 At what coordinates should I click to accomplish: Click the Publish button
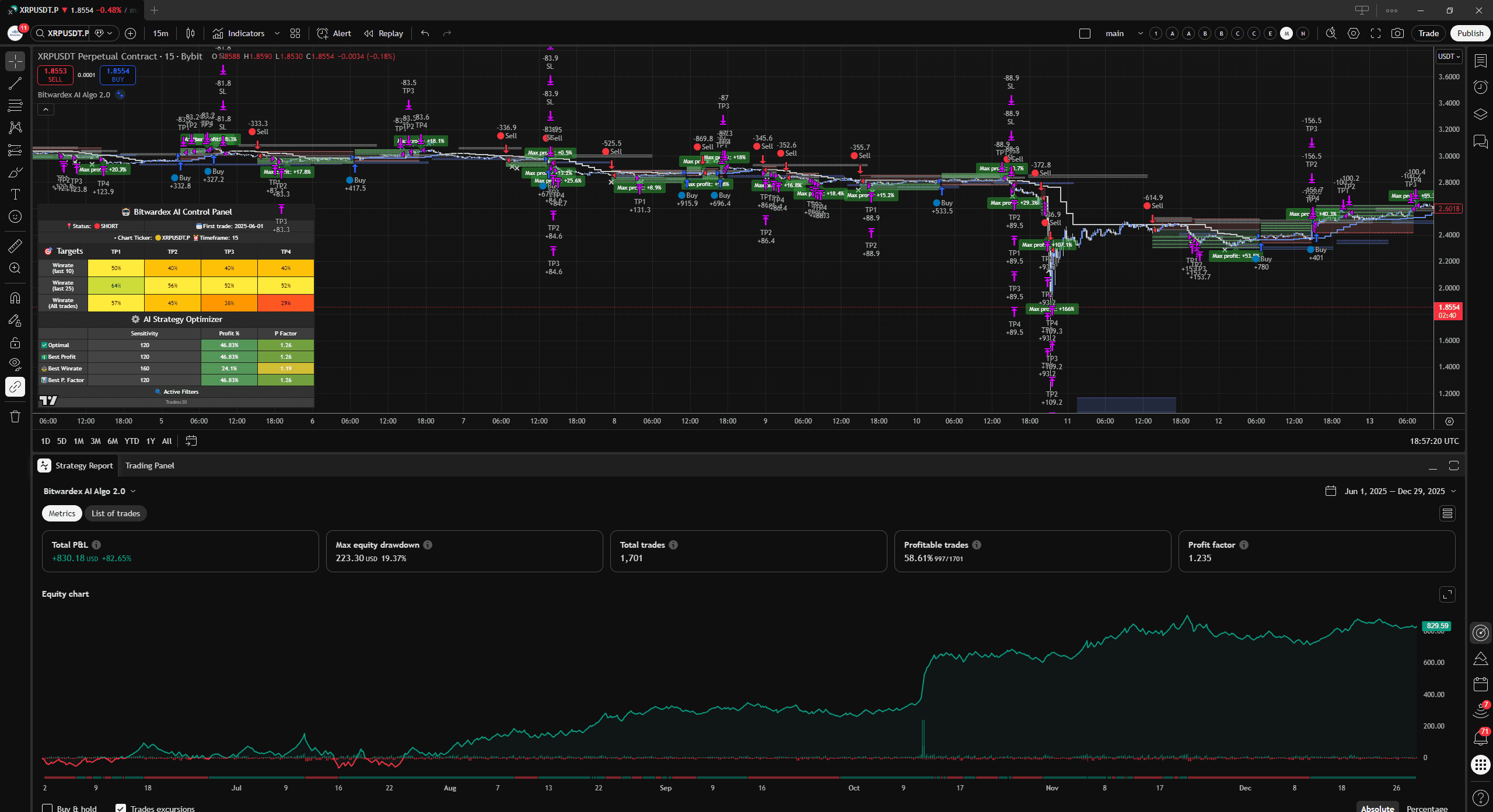[x=1470, y=33]
